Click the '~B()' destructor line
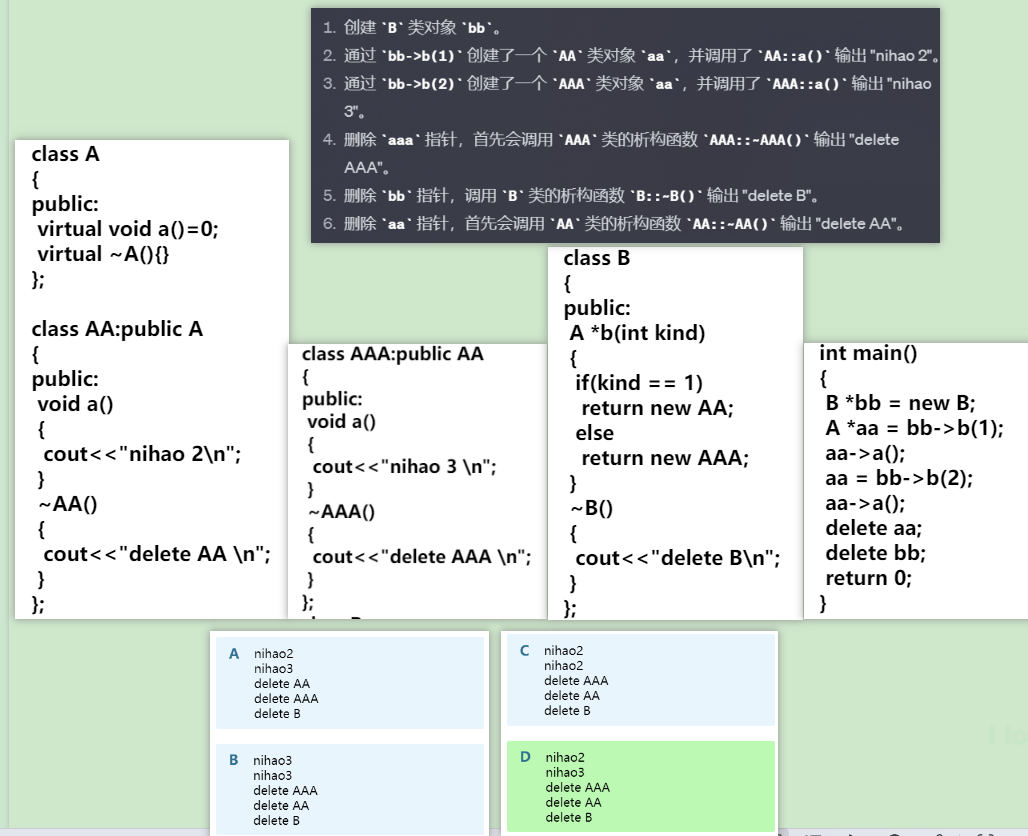 click(591, 508)
